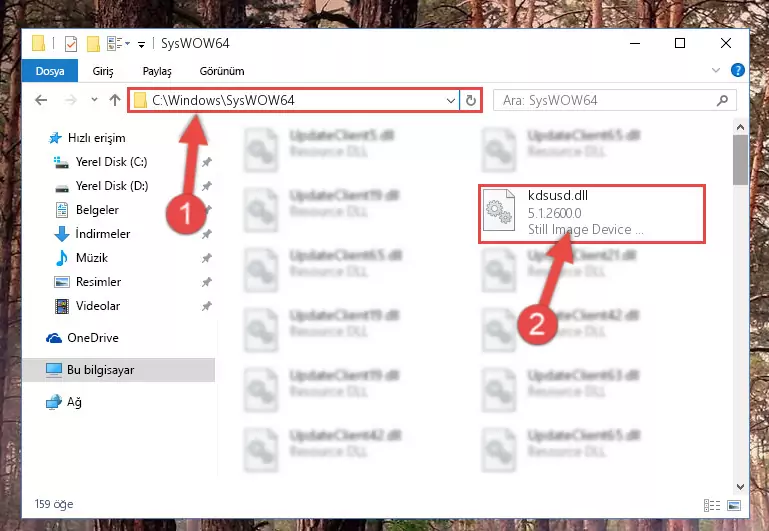Minimize the SysWOW64 window
769x531 pixels.
(x=635, y=43)
